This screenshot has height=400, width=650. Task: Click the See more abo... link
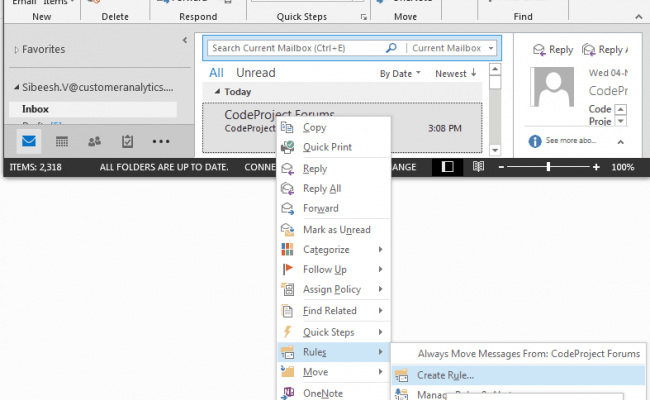571,141
